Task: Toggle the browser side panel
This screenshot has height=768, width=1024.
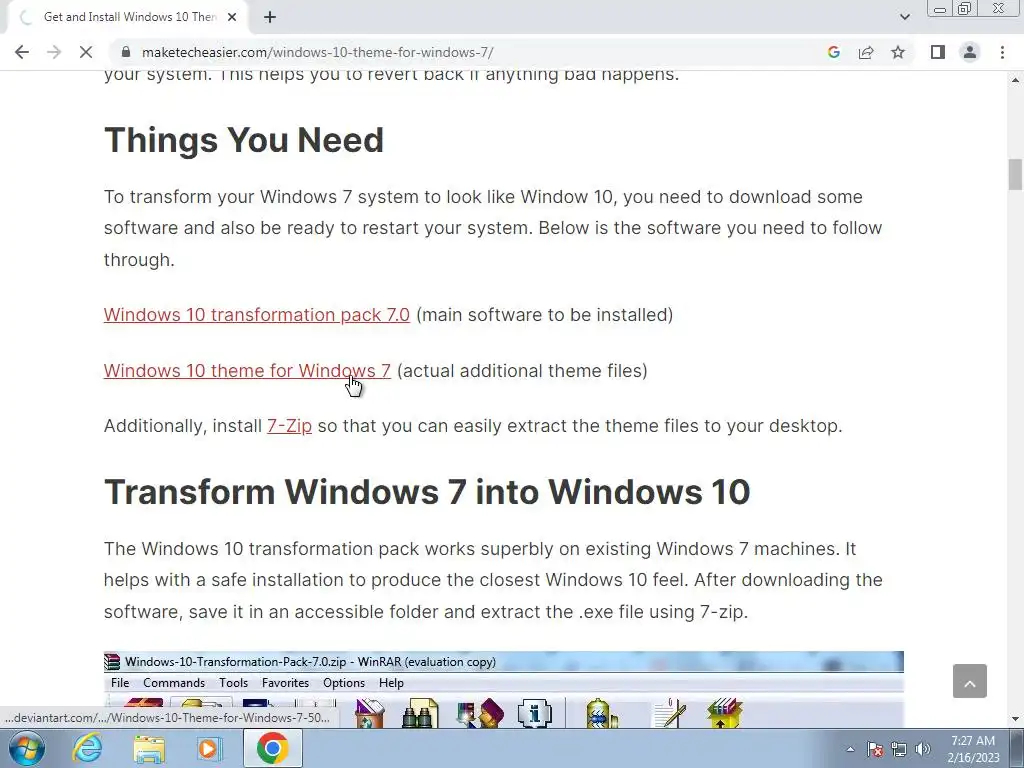Action: (938, 52)
